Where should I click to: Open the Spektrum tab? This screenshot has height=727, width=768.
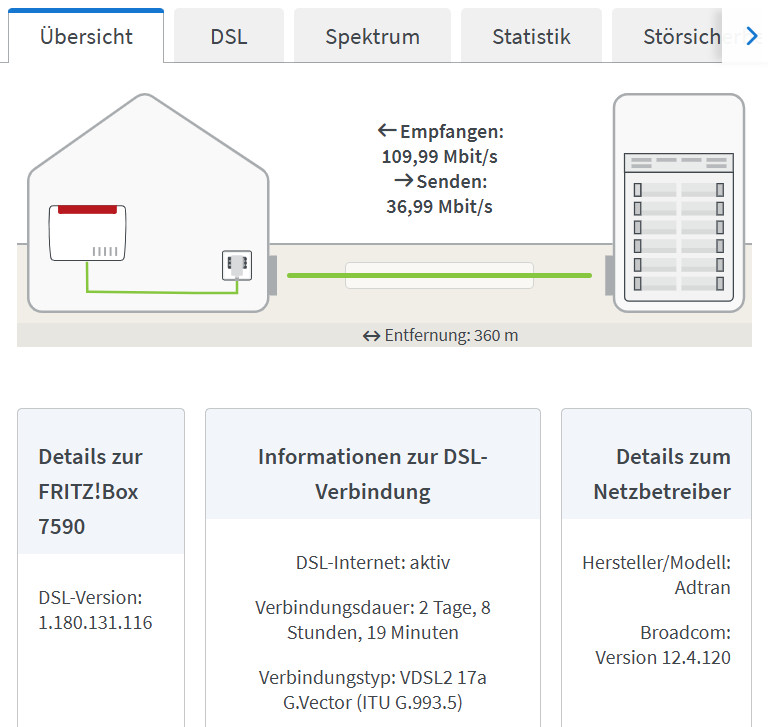pyautogui.click(x=372, y=37)
